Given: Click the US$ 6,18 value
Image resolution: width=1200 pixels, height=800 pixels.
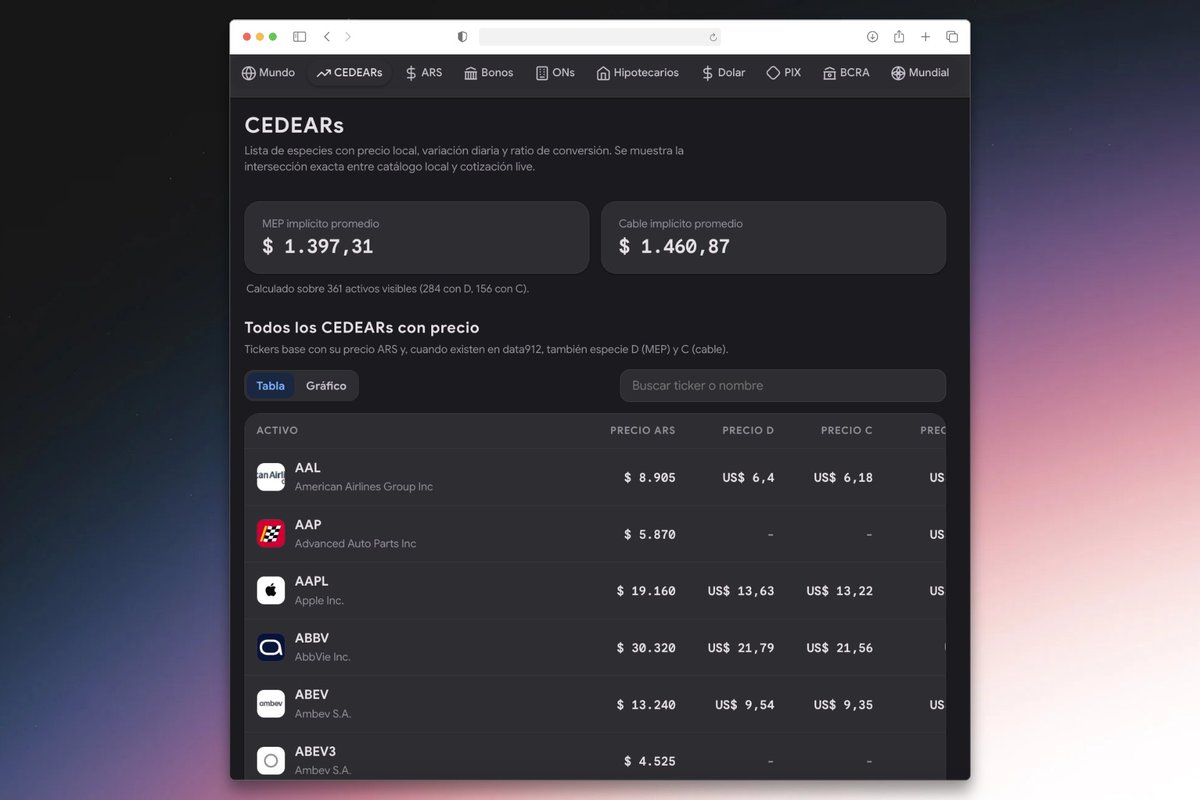Looking at the screenshot, I should coord(844,478).
